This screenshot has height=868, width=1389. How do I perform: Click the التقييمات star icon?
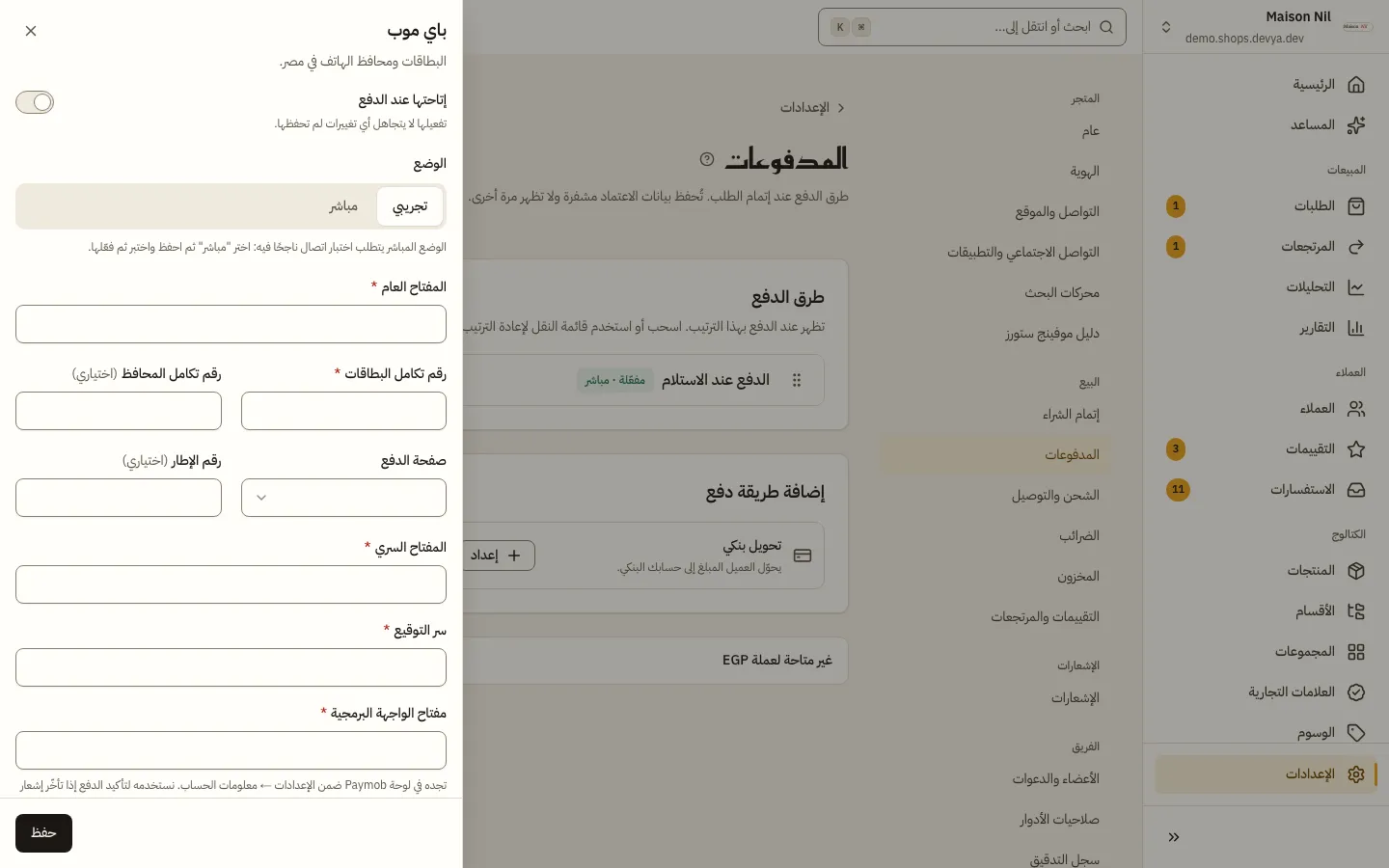pyautogui.click(x=1356, y=449)
